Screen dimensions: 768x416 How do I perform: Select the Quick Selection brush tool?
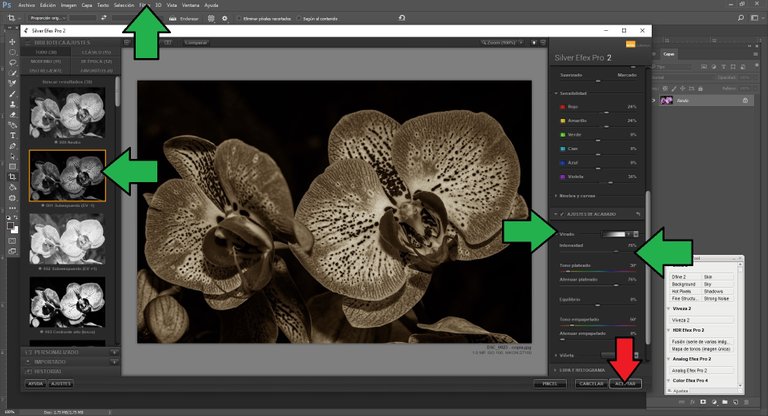(x=12, y=73)
